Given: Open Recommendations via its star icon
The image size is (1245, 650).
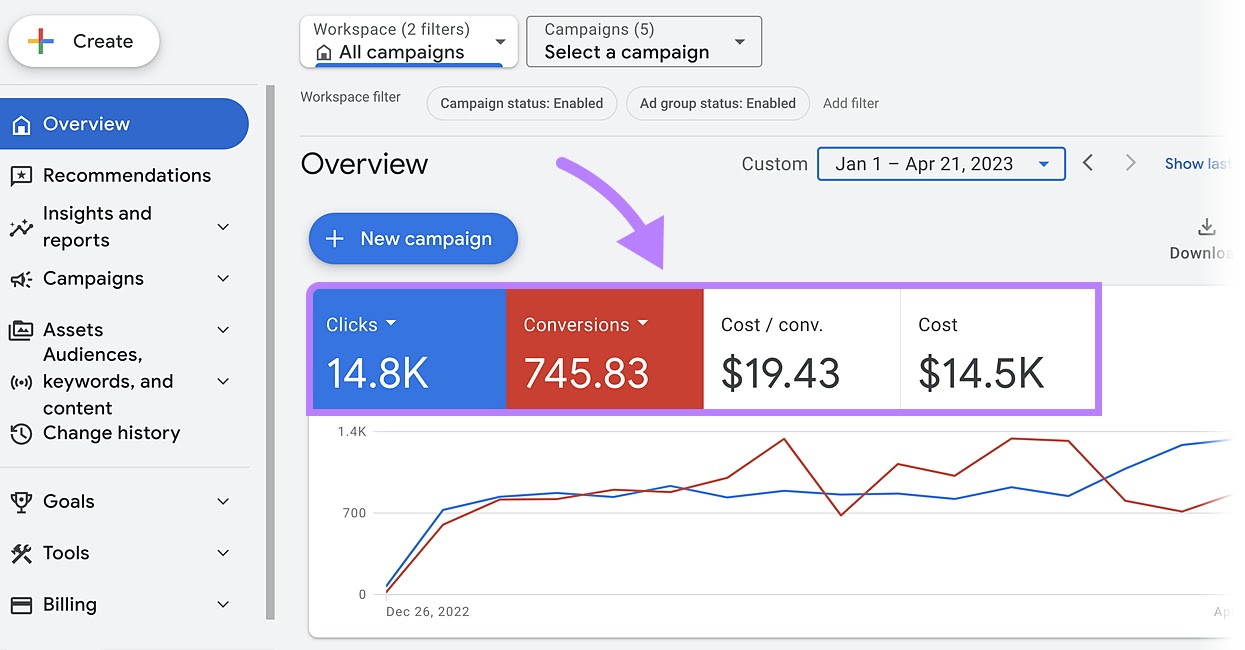Looking at the screenshot, I should (23, 175).
